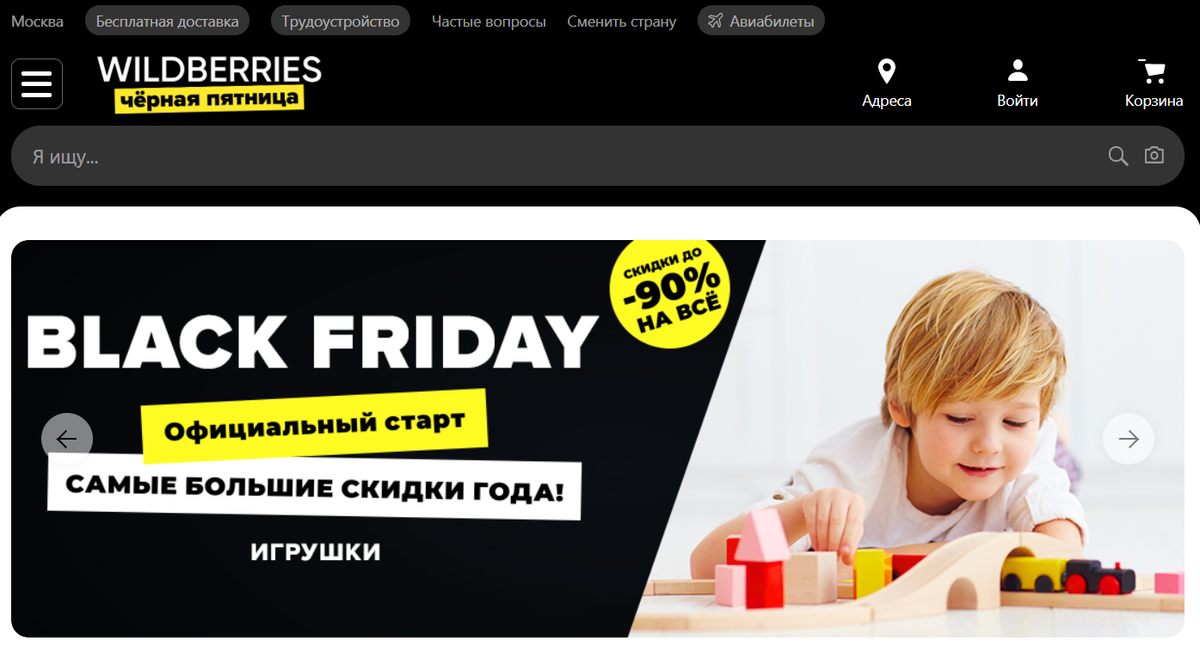The height and width of the screenshot is (653, 1200).
Task: Go to previous banner slide arrow
Action: point(67,439)
